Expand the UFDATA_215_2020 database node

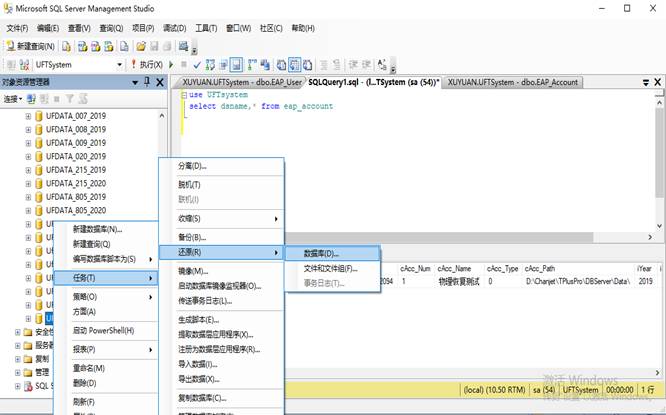point(29,184)
